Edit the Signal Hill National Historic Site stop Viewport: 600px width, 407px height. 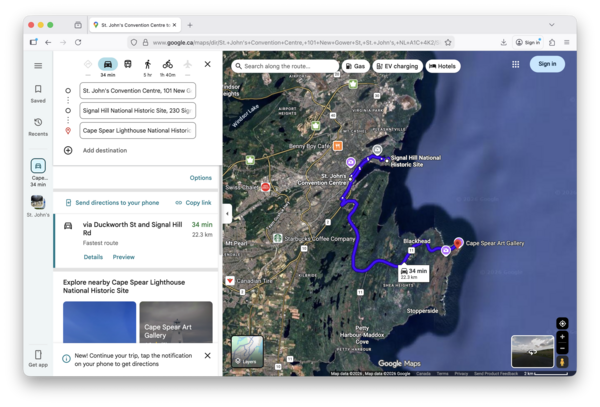pos(137,111)
